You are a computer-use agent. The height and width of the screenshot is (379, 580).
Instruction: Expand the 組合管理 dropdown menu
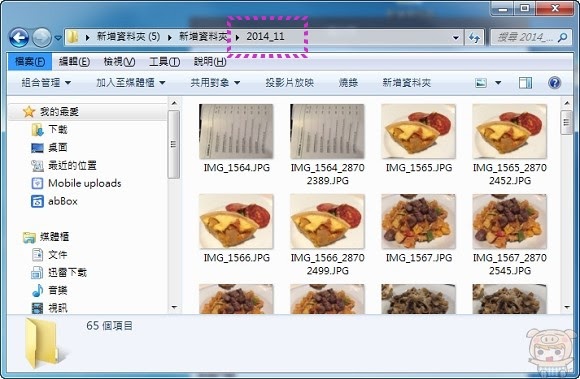(x=46, y=83)
